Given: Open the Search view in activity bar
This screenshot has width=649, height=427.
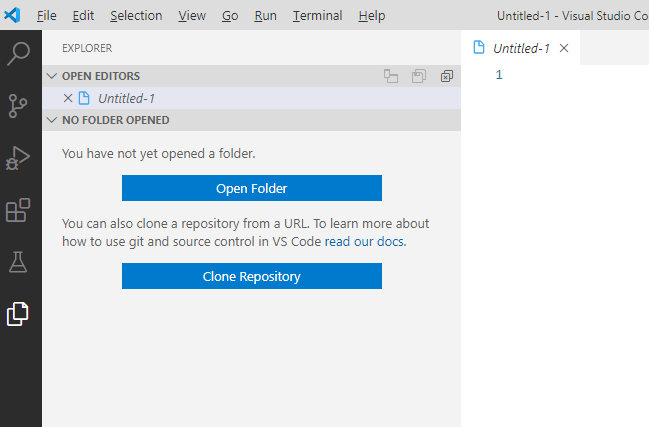Looking at the screenshot, I should tap(19, 53).
